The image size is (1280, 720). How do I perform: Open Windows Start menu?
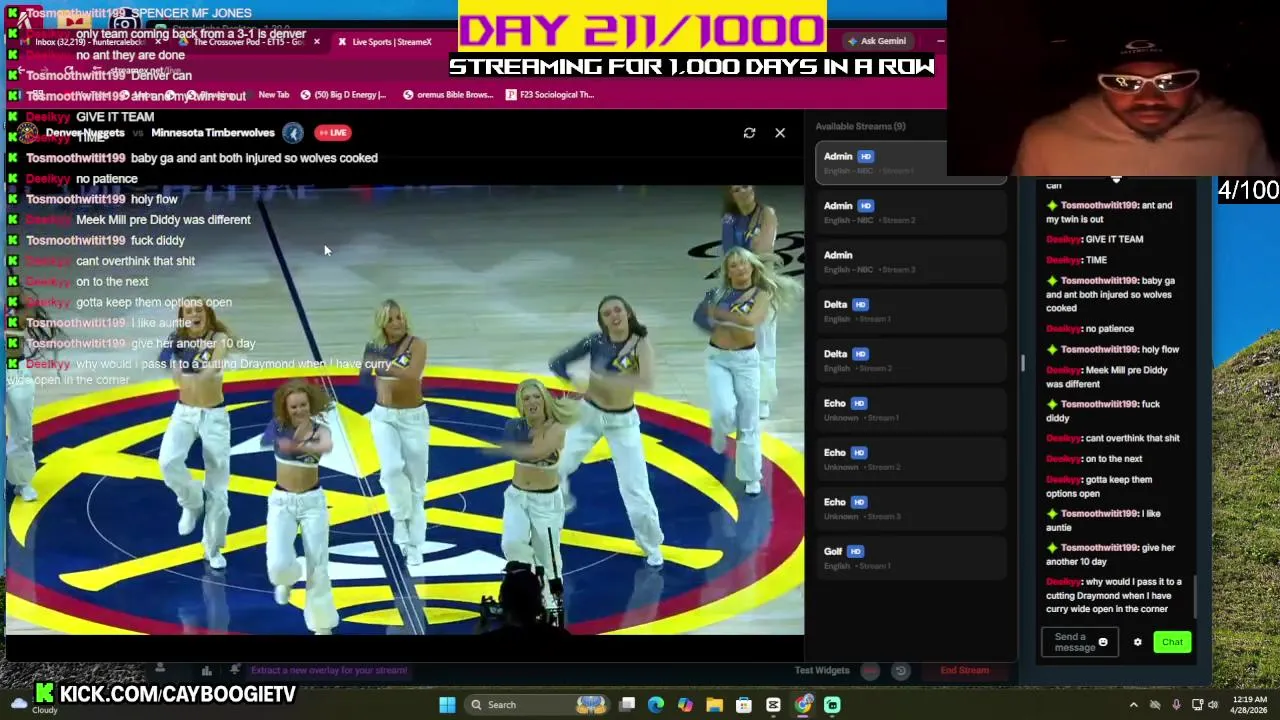point(447,705)
